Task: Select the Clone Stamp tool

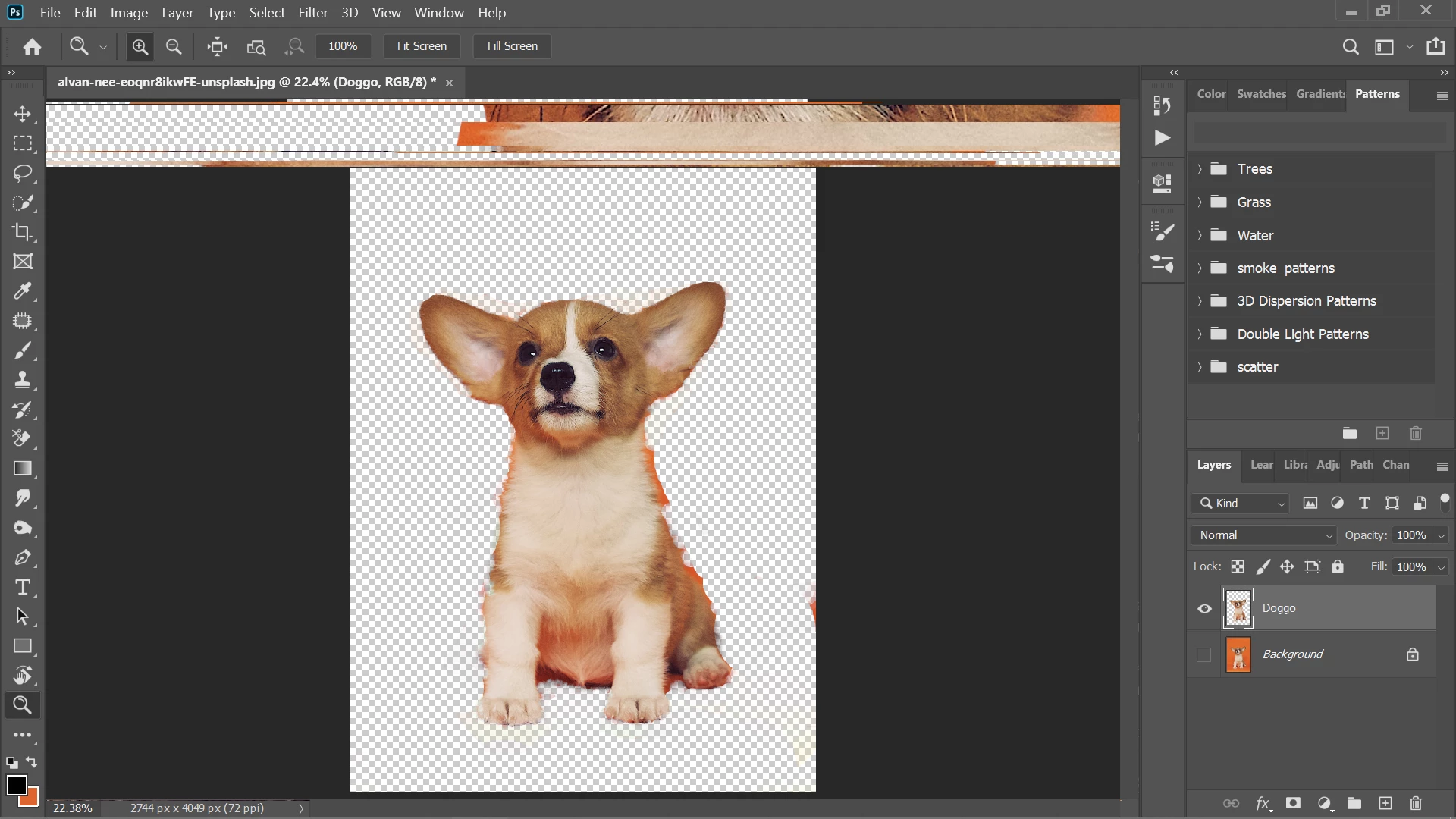Action: point(23,380)
